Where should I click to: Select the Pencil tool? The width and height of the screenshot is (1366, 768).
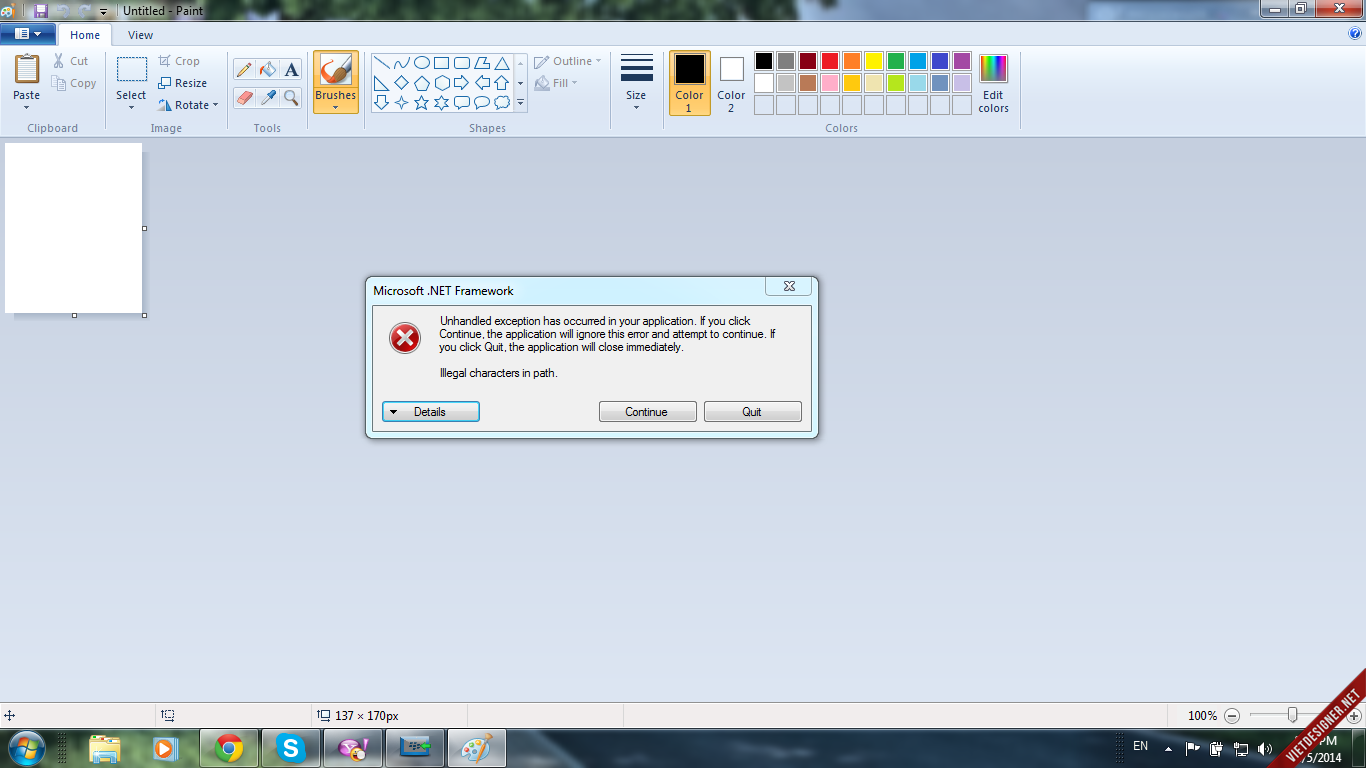244,69
